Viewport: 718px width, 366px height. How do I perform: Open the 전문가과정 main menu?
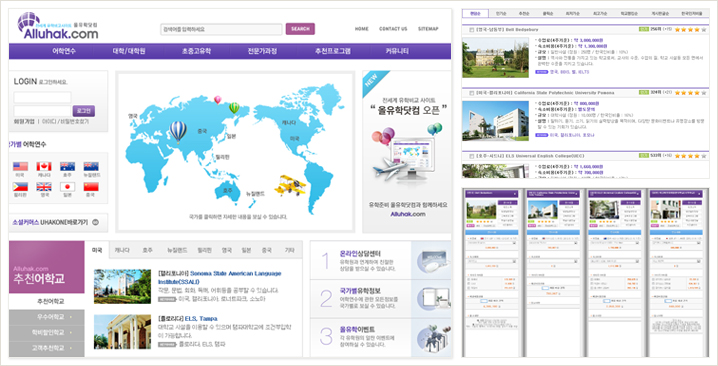(x=262, y=51)
